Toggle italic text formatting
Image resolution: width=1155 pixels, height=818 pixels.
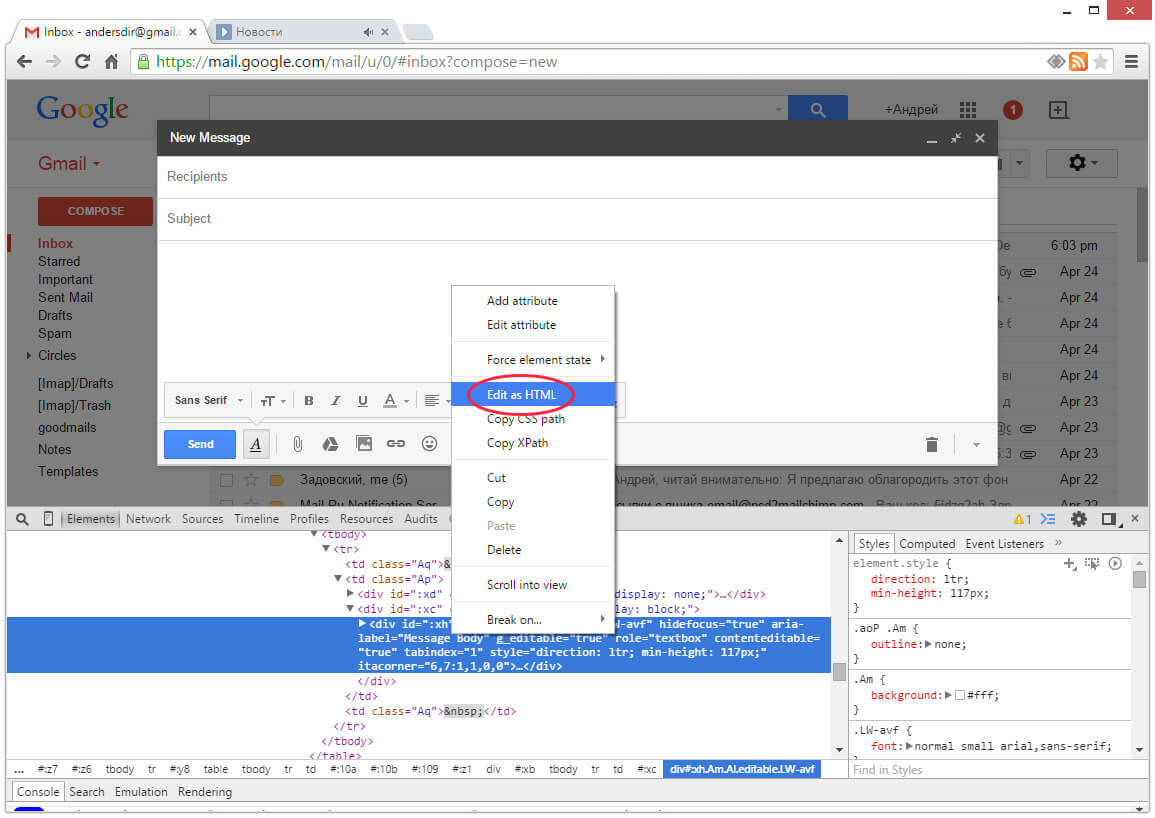point(336,401)
